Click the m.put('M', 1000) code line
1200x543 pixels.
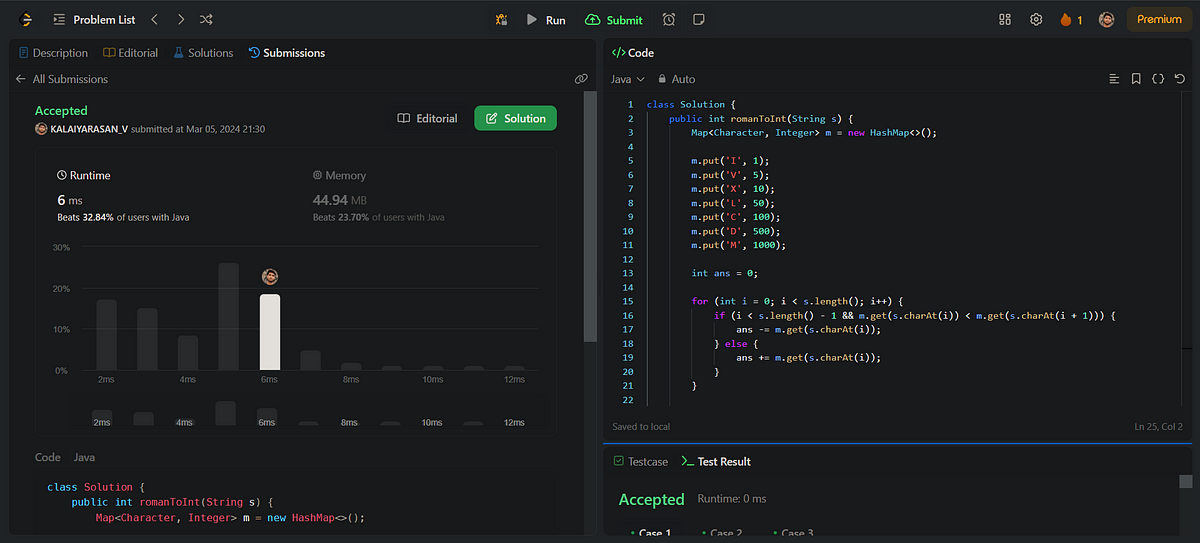click(739, 245)
